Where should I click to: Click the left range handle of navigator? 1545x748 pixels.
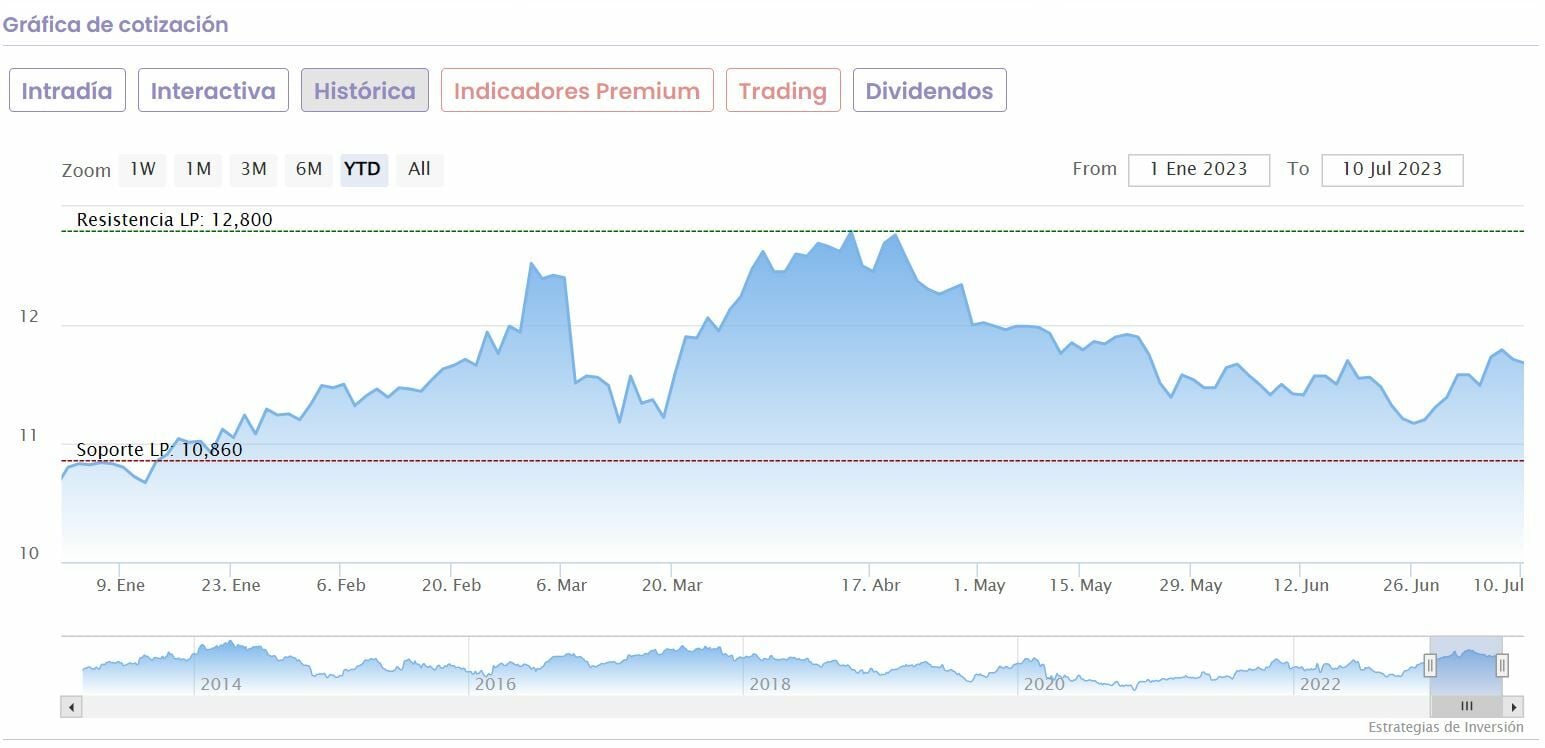[1430, 665]
